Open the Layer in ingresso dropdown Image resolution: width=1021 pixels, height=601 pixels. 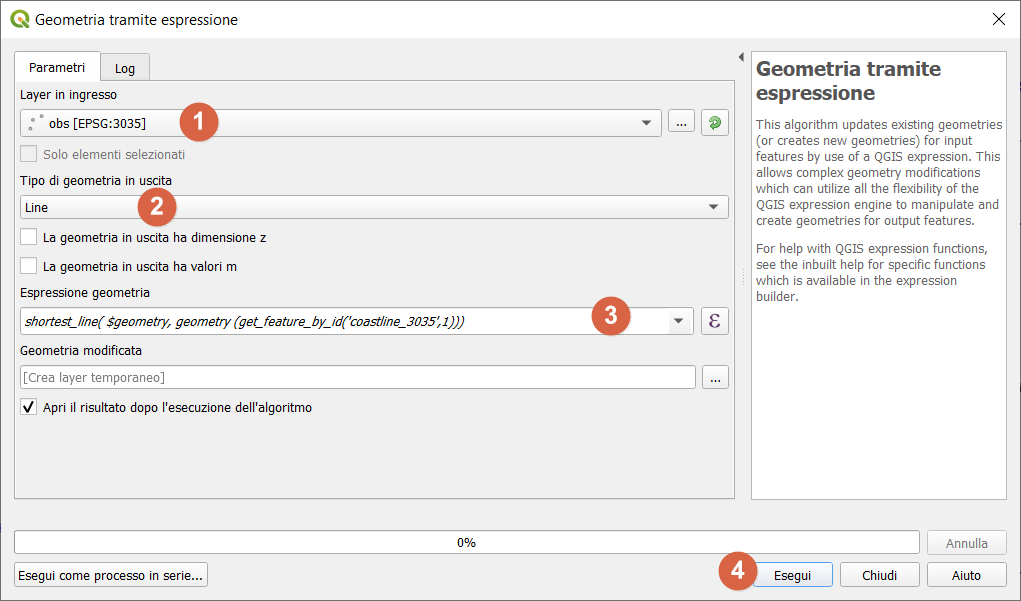coord(645,123)
